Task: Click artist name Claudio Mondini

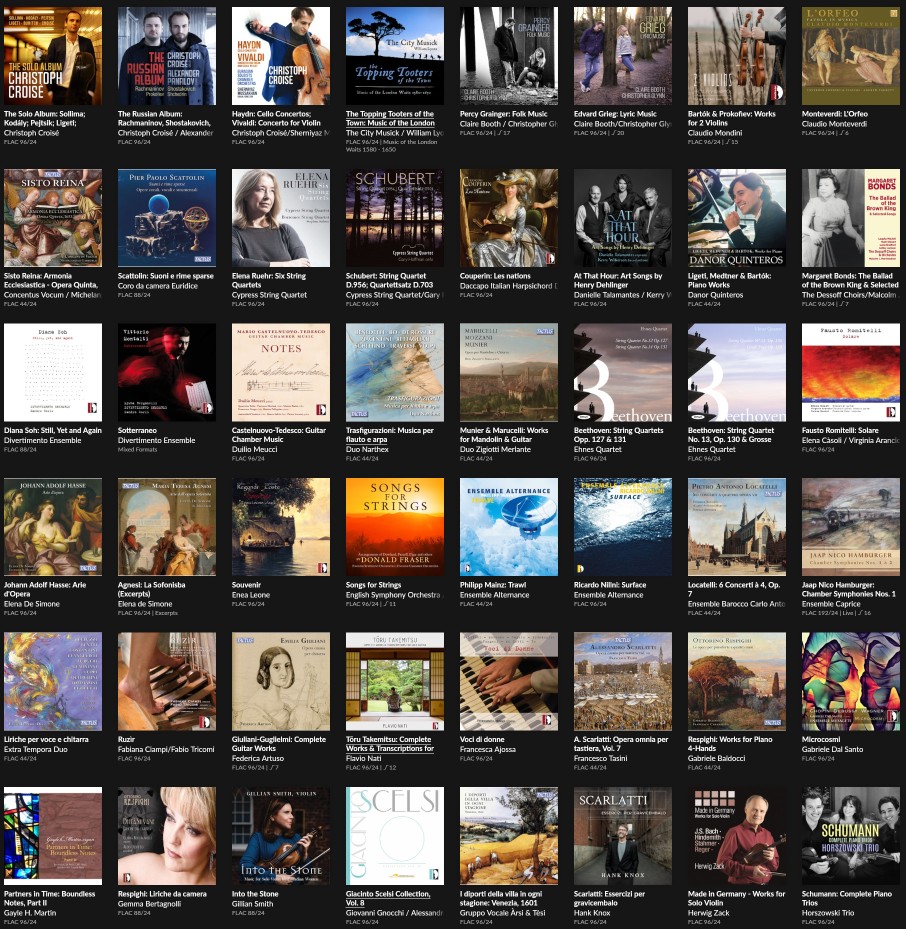Action: [x=715, y=133]
